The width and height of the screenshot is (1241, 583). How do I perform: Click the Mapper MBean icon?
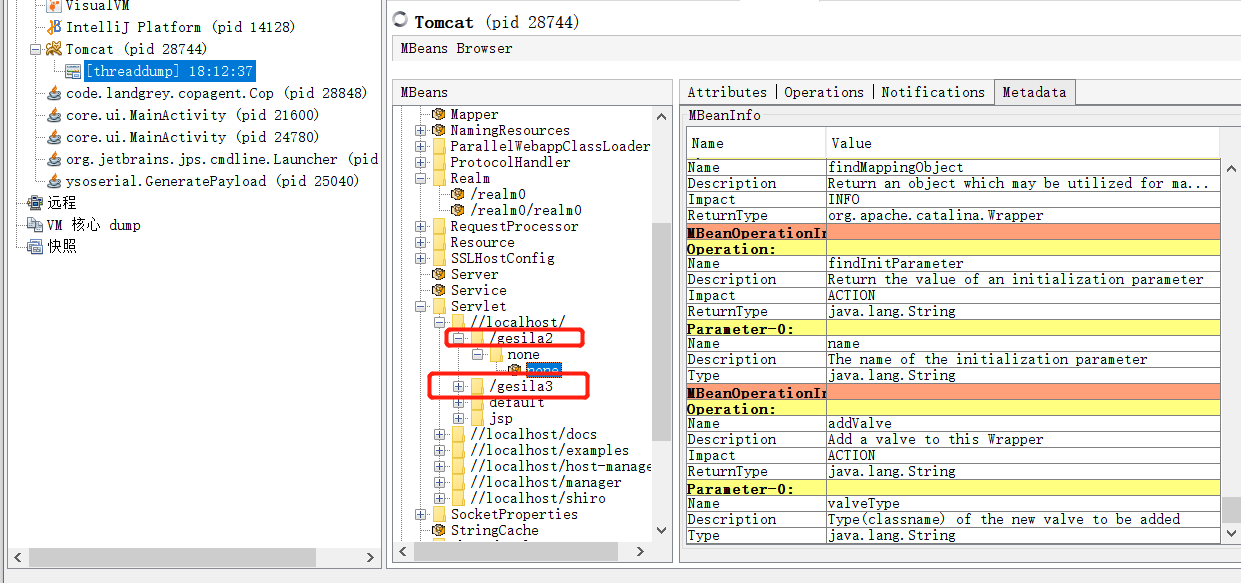[x=438, y=114]
